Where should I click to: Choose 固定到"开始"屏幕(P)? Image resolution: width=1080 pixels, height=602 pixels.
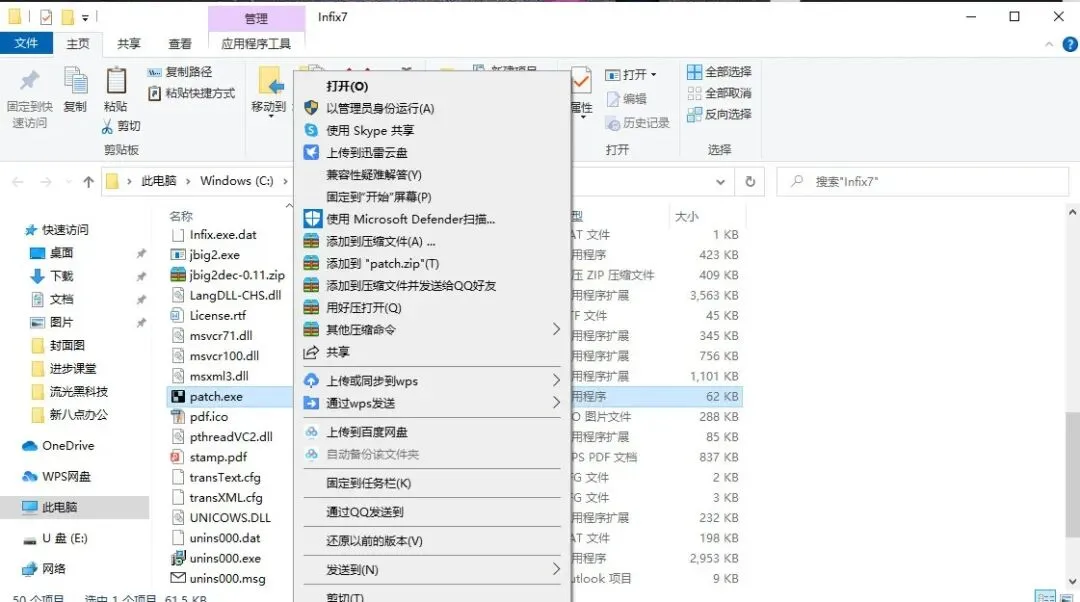433,197
